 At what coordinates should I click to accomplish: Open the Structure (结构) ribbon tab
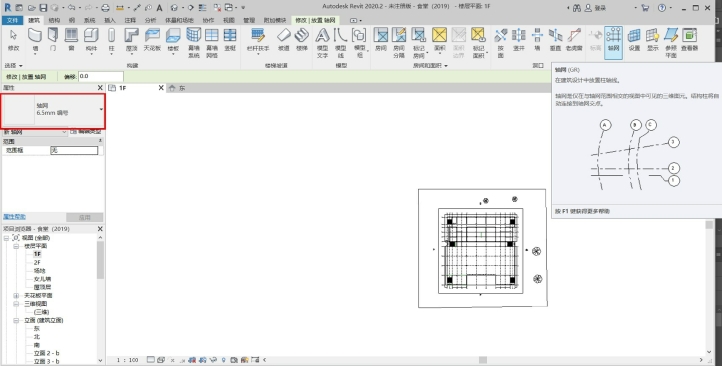point(54,20)
